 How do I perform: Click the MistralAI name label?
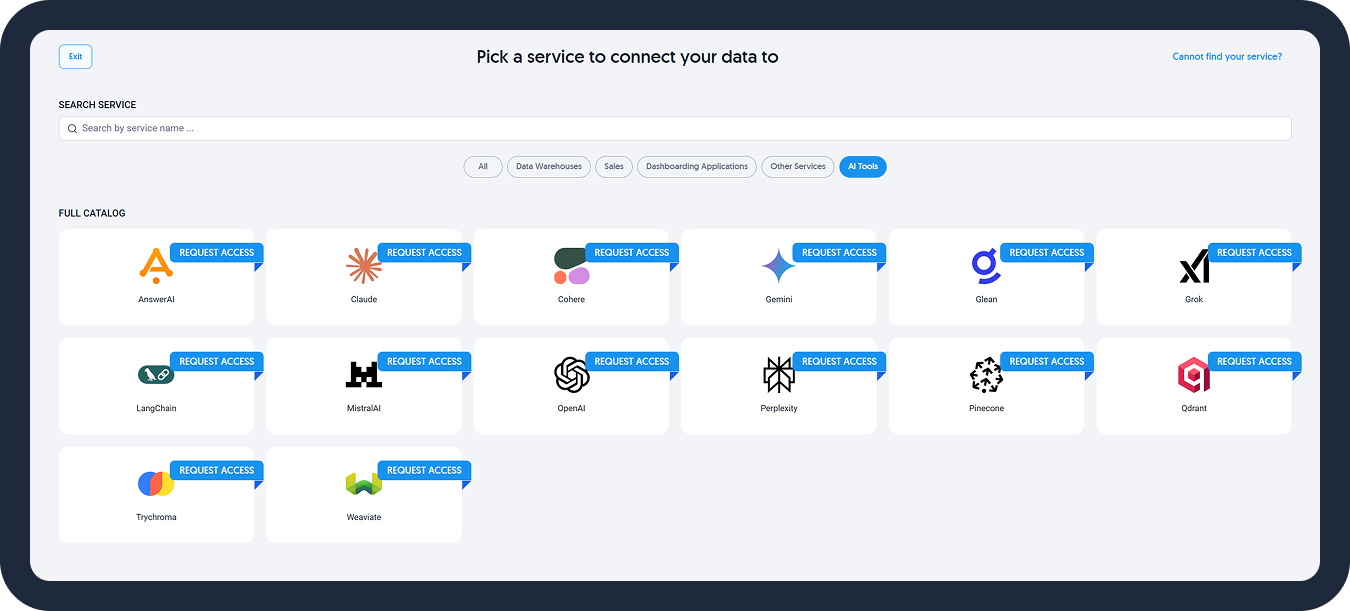click(364, 409)
